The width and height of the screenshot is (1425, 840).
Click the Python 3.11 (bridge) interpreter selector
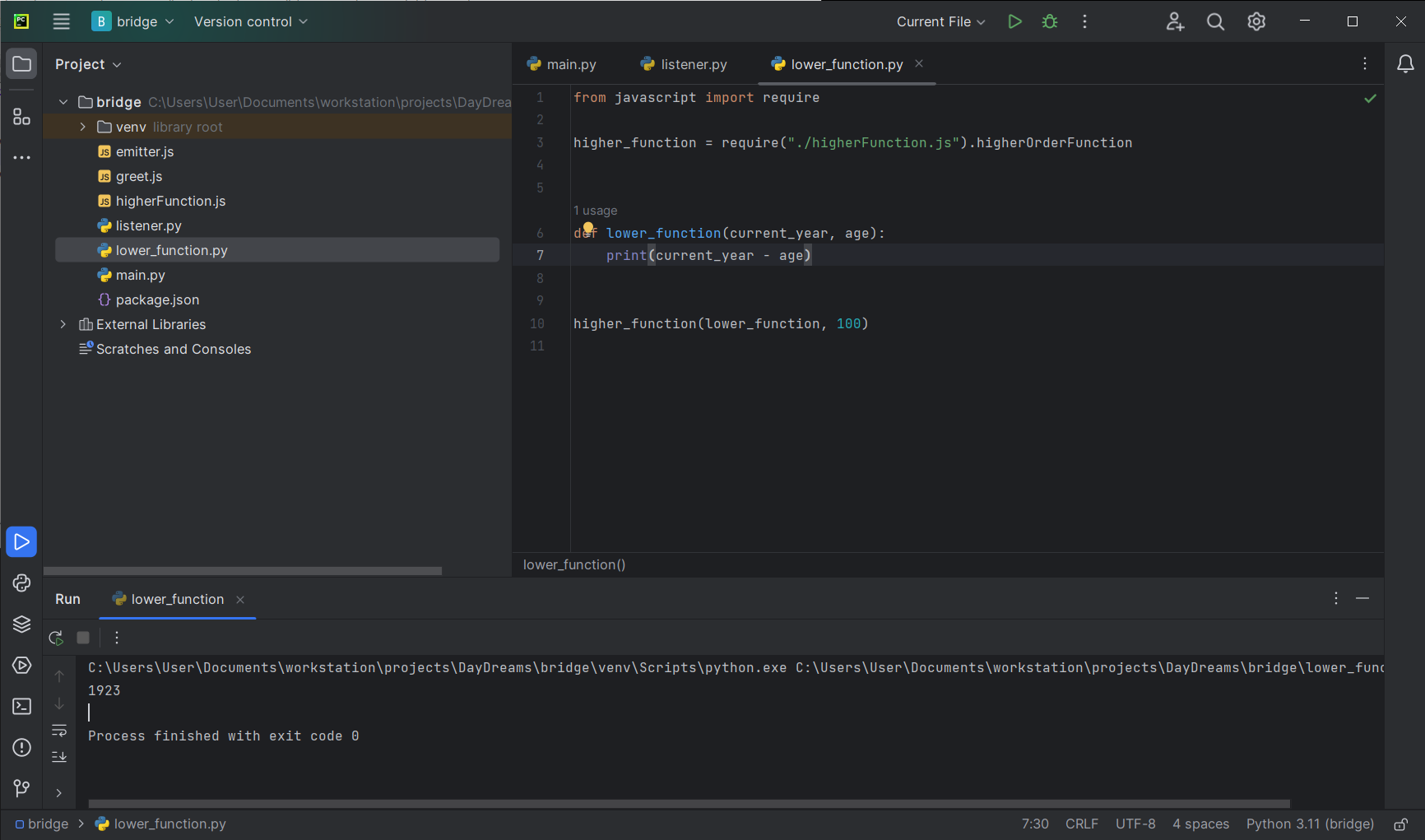(x=1310, y=824)
